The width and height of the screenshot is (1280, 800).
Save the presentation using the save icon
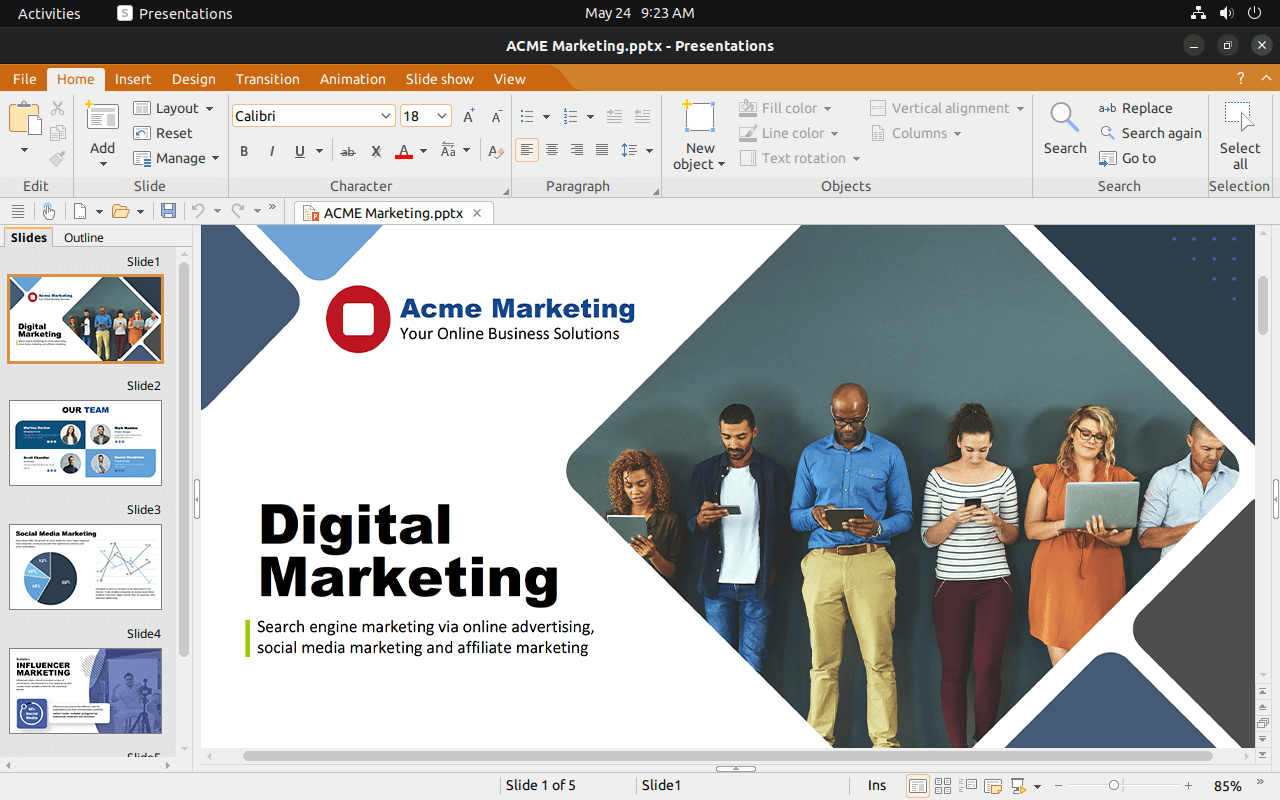(168, 211)
